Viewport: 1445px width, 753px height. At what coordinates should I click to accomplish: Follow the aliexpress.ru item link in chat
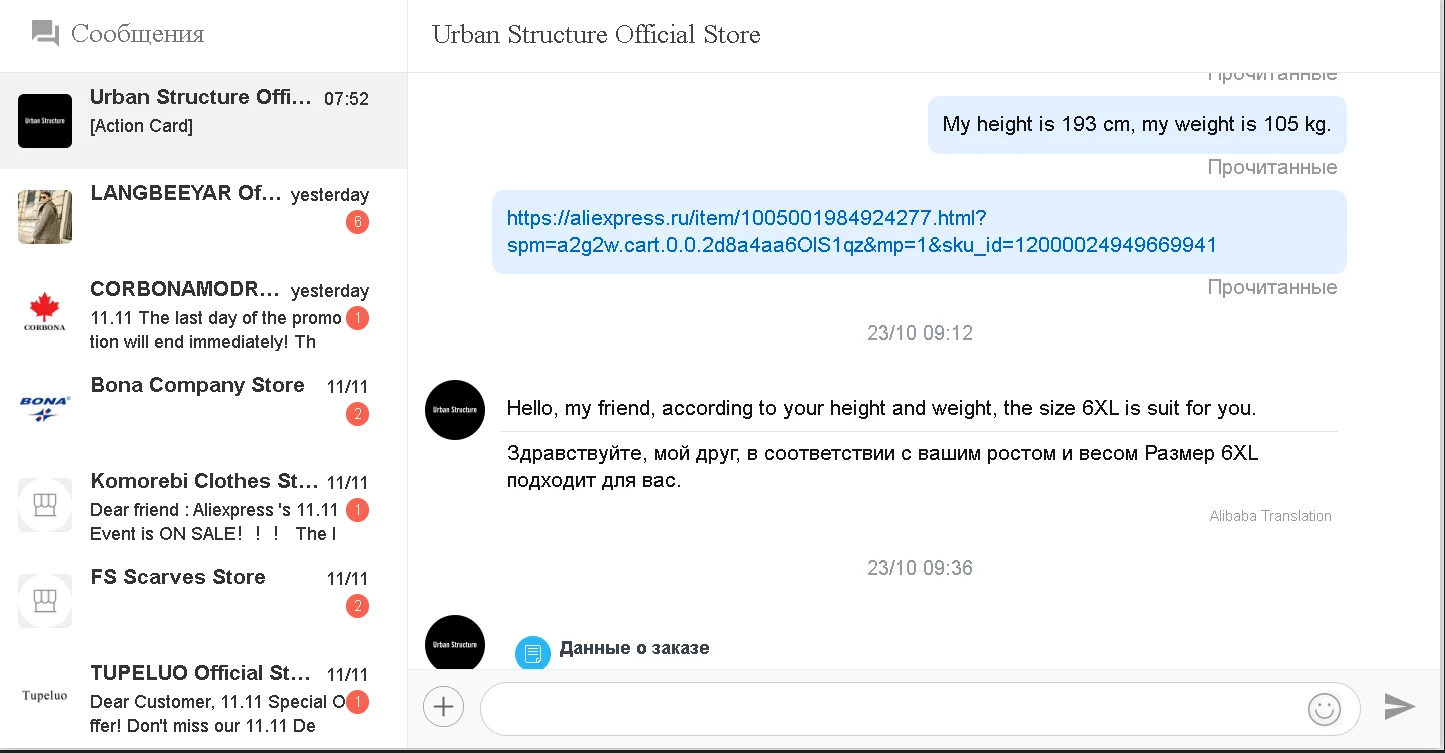click(861, 231)
